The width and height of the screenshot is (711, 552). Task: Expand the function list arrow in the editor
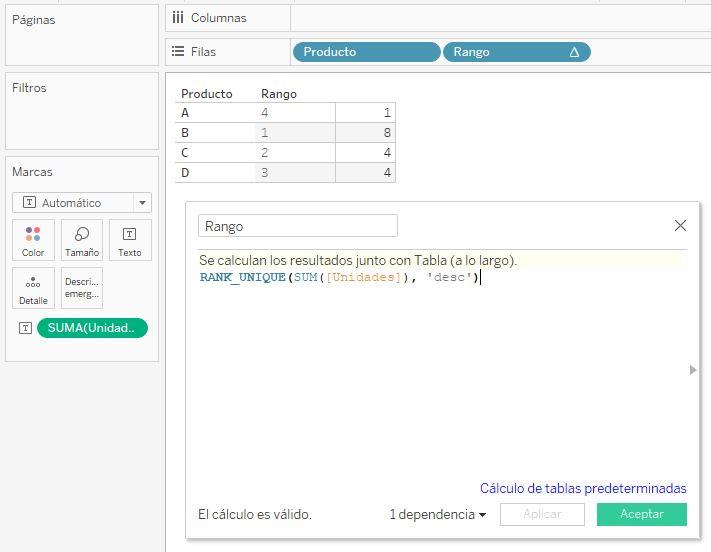[x=693, y=370]
